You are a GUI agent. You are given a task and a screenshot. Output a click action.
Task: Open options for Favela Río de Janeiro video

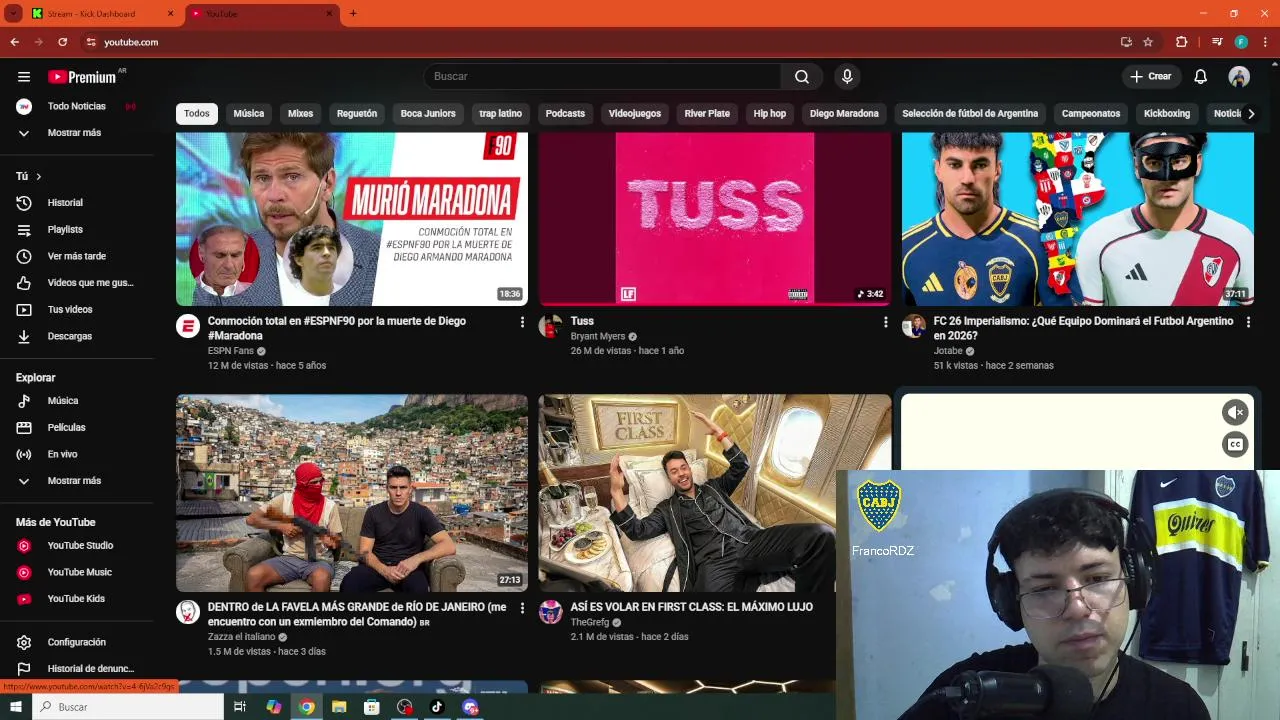[x=522, y=608]
